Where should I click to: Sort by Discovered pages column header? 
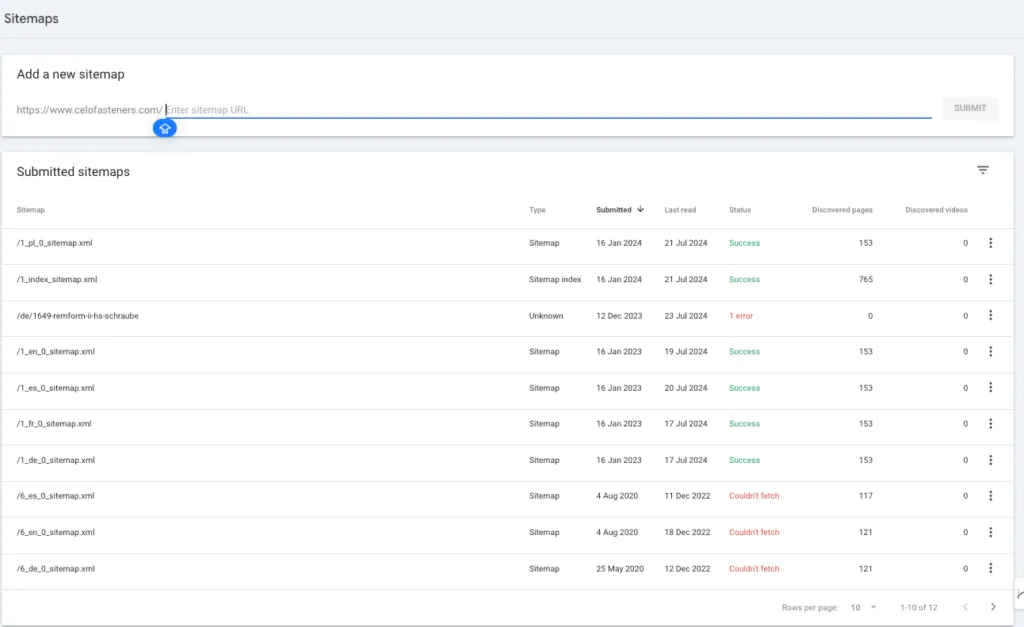(842, 210)
